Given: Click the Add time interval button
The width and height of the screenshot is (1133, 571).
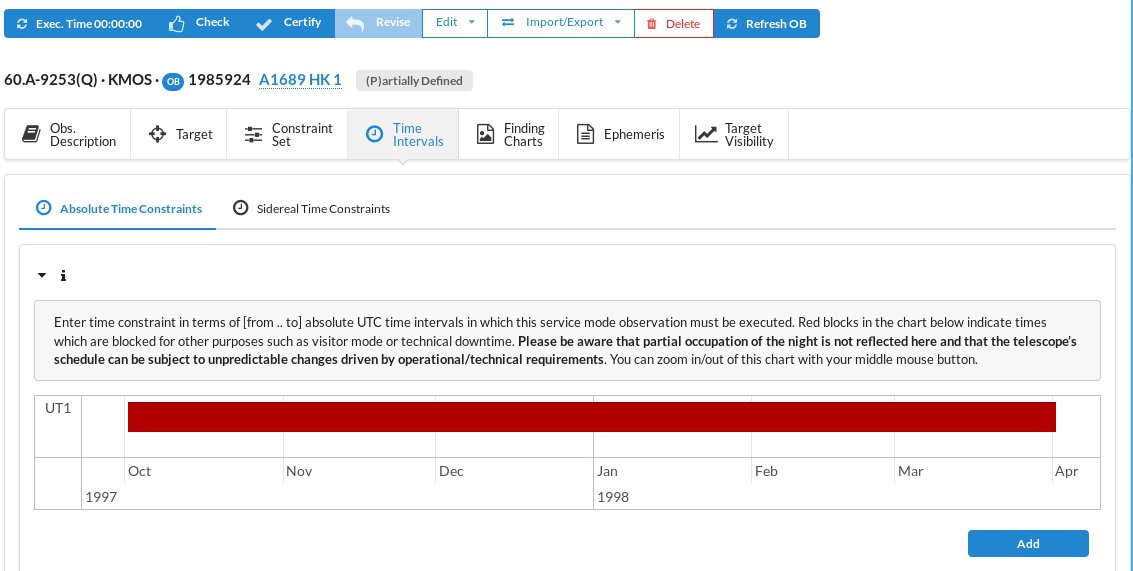Looking at the screenshot, I should (x=1028, y=544).
